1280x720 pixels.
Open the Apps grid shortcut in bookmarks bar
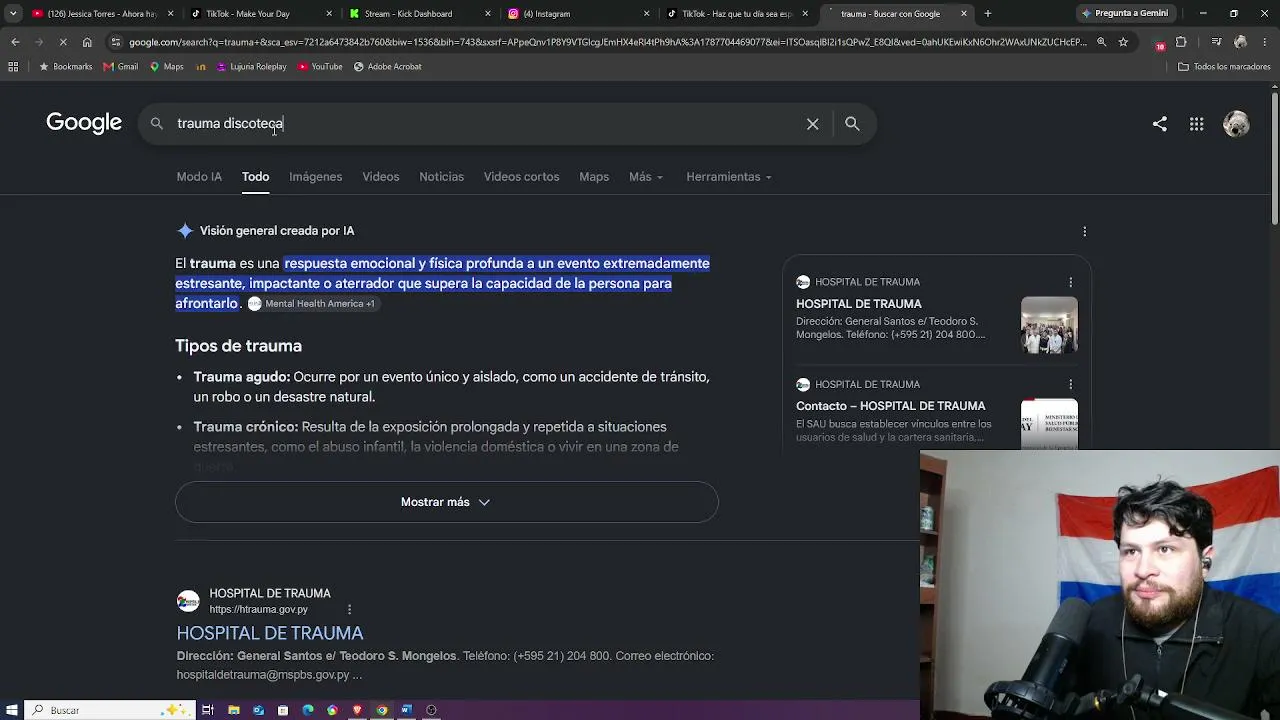13,67
